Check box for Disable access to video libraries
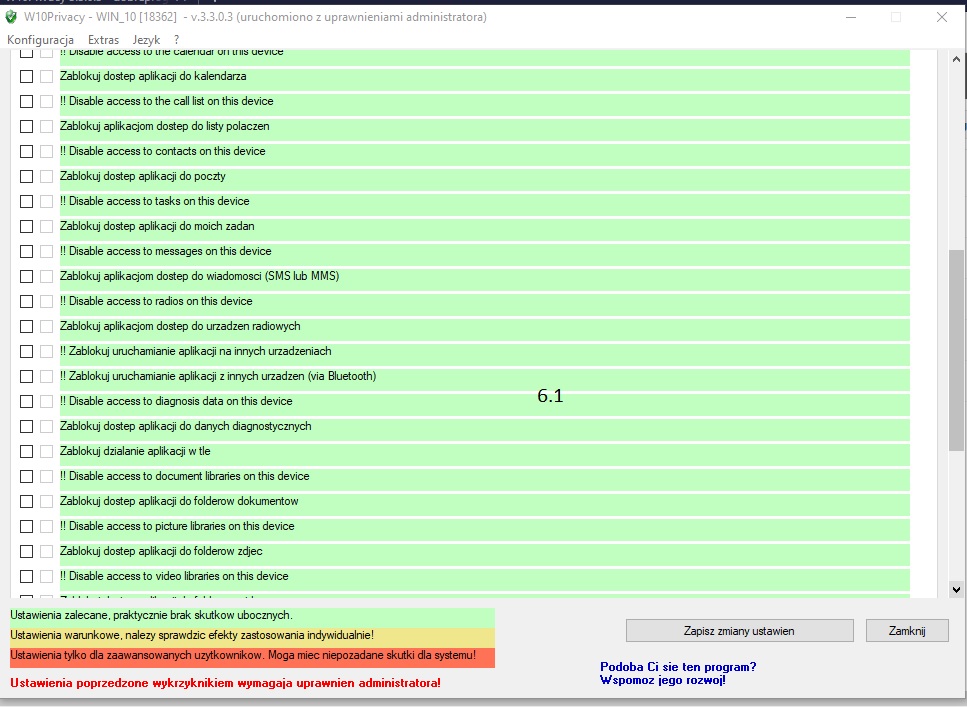This screenshot has height=707, width=967. point(27,576)
